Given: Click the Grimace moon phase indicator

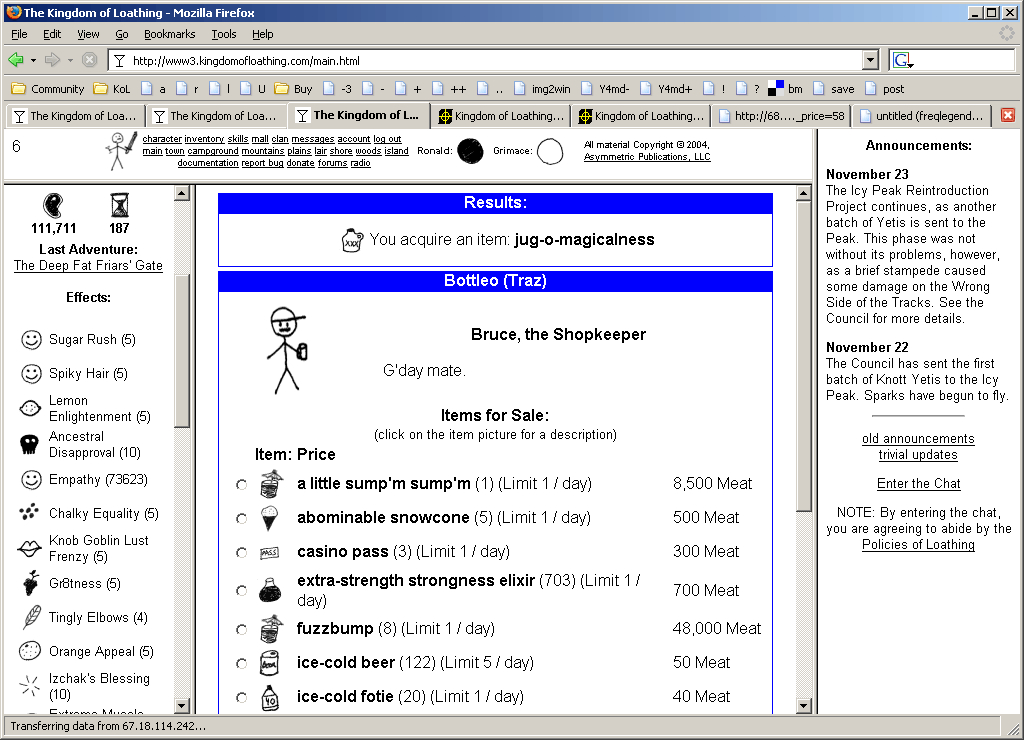Looking at the screenshot, I should 550,151.
